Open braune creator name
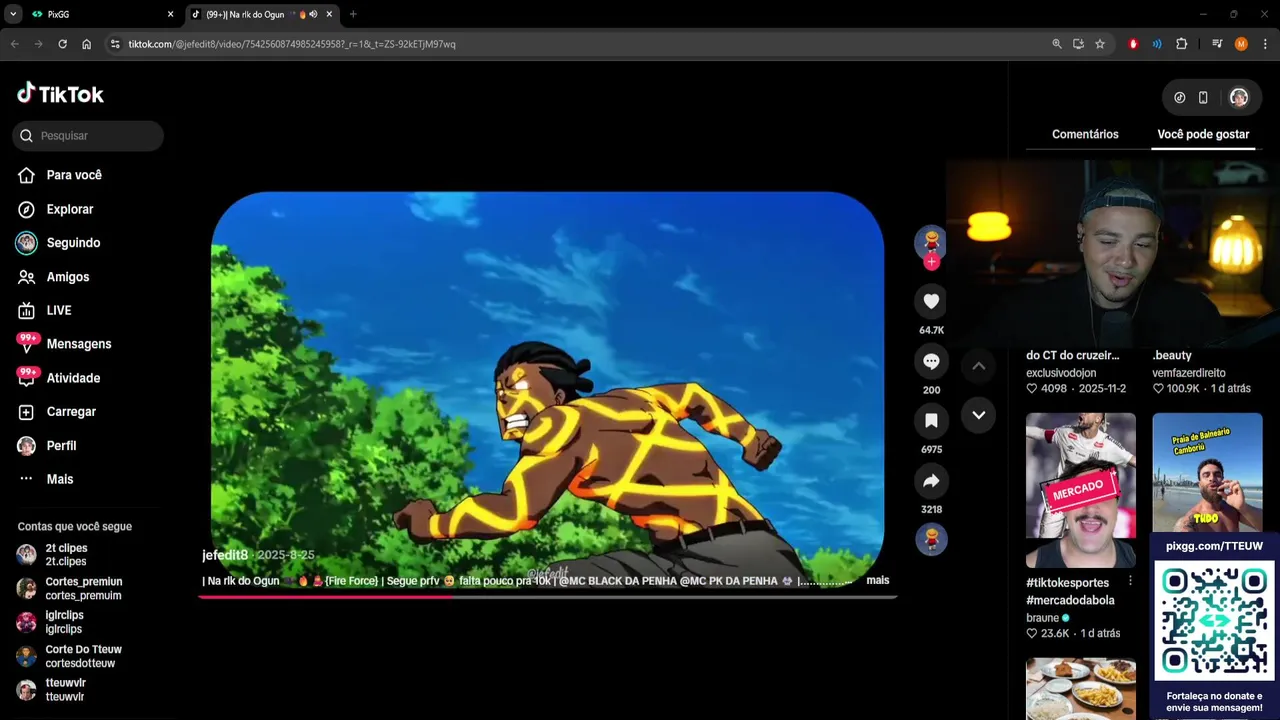 click(1042, 618)
